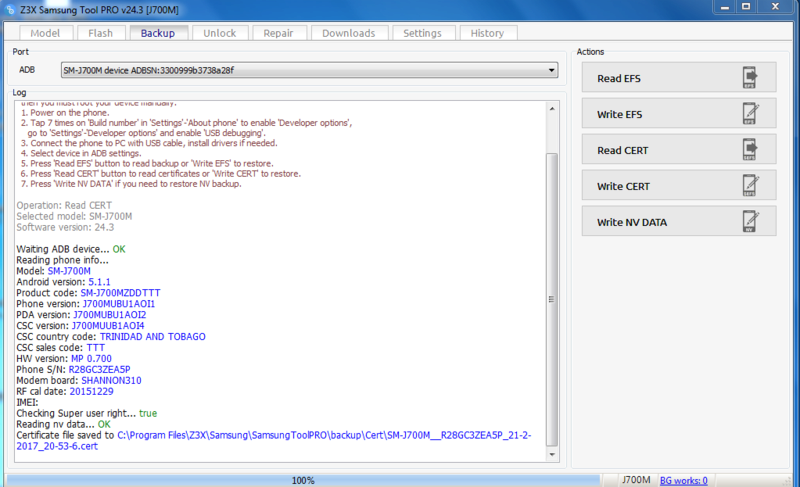
Task: Click the log vertical scrollbar thumb
Action: (x=552, y=299)
